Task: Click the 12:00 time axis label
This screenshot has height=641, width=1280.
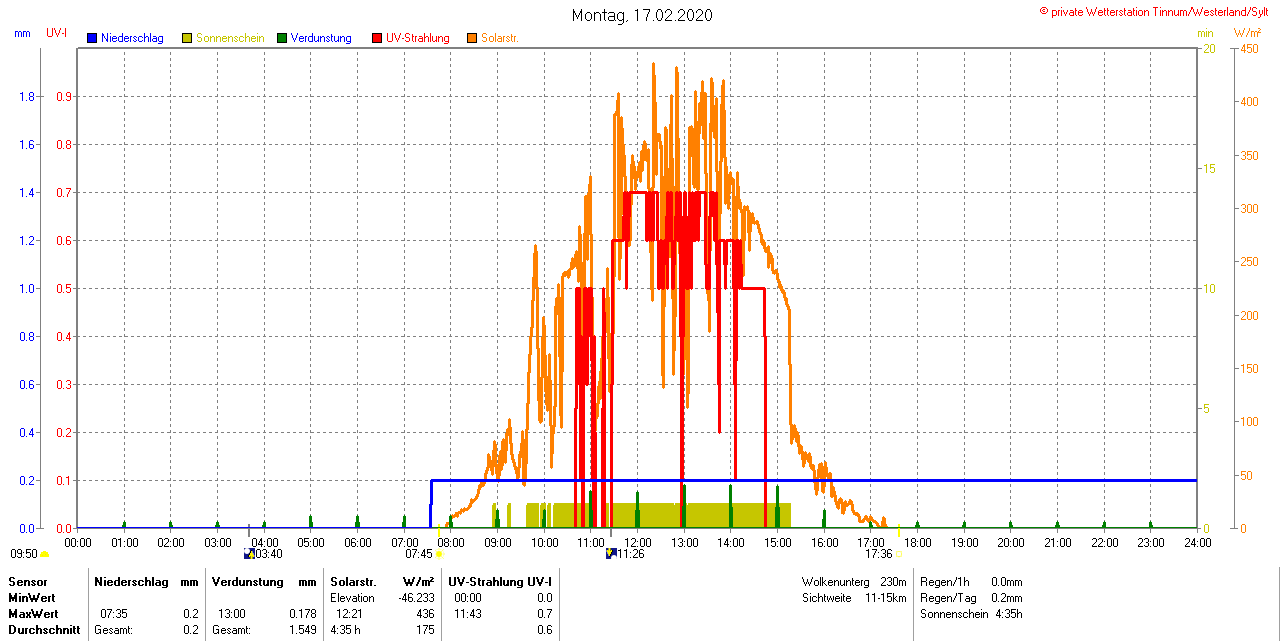Action: (x=638, y=542)
